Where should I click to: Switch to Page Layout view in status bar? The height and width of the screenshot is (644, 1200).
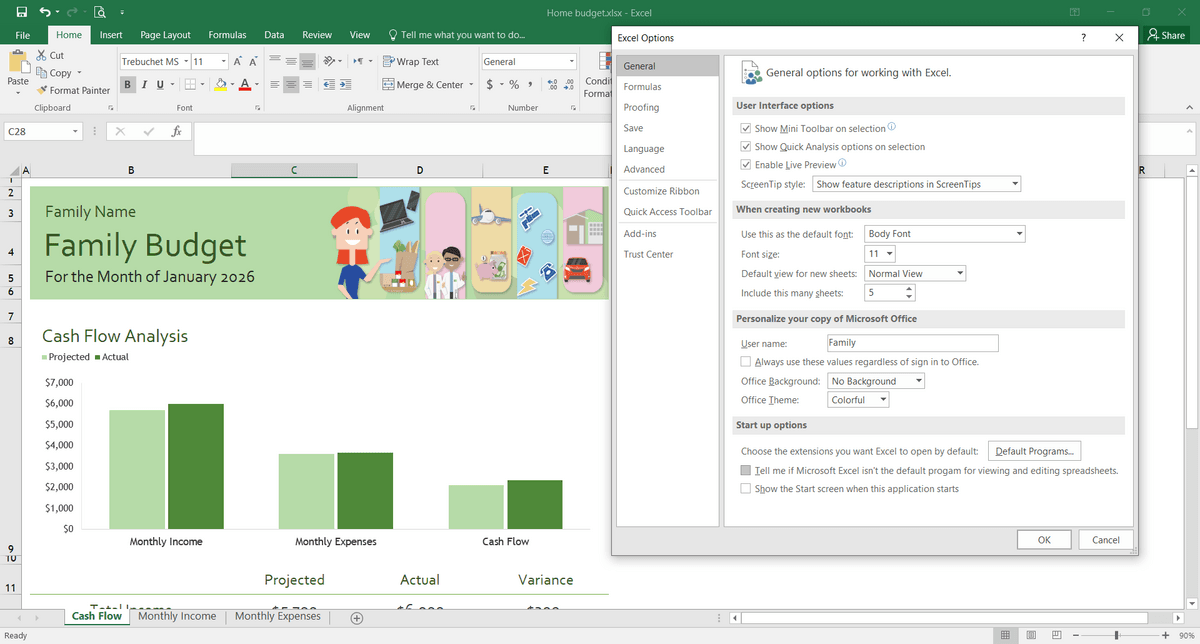1030,636
